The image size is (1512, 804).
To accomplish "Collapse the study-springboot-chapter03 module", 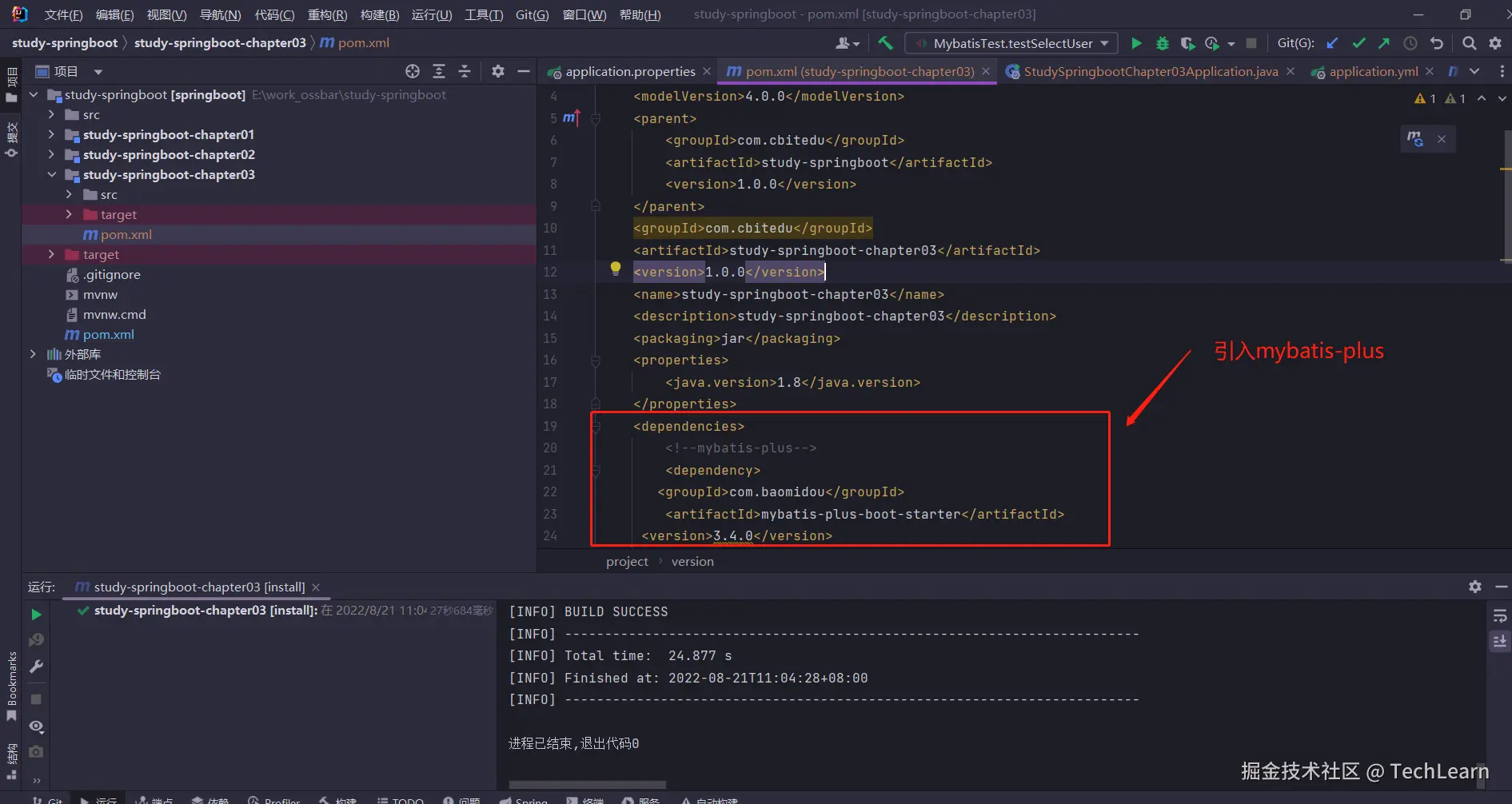I will click(x=51, y=174).
